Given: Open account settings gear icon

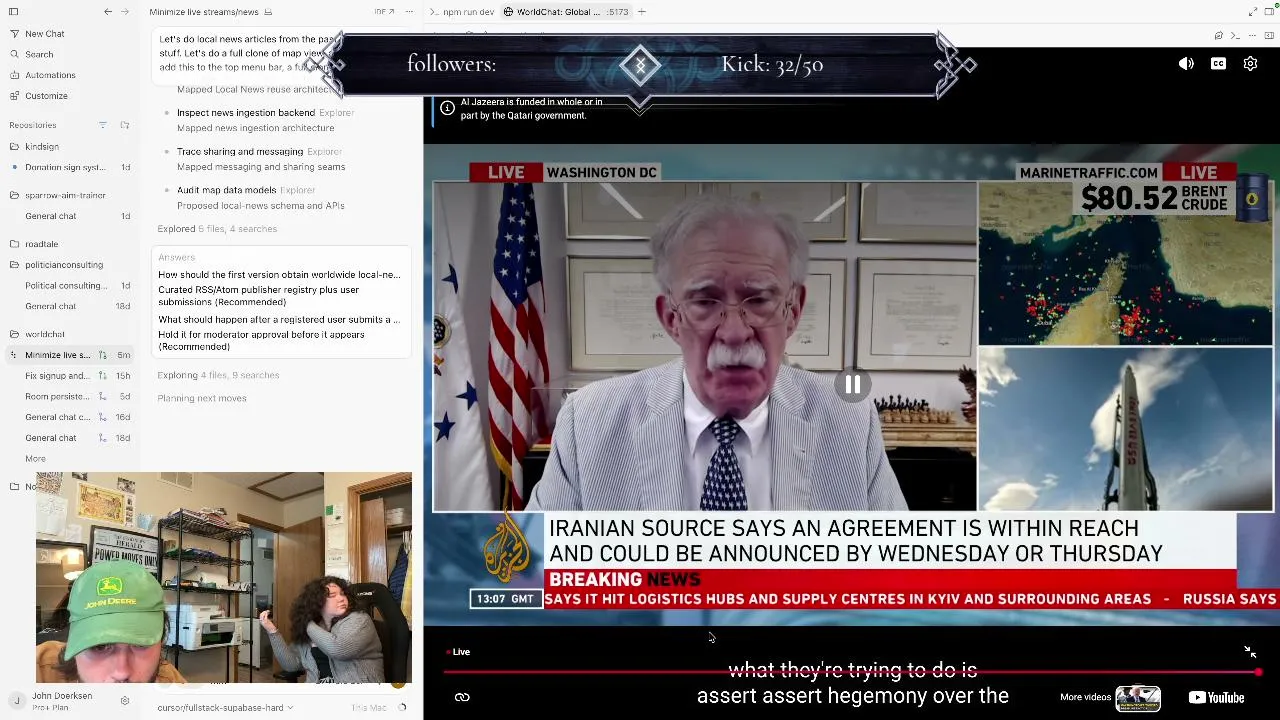Looking at the screenshot, I should coord(125,701).
